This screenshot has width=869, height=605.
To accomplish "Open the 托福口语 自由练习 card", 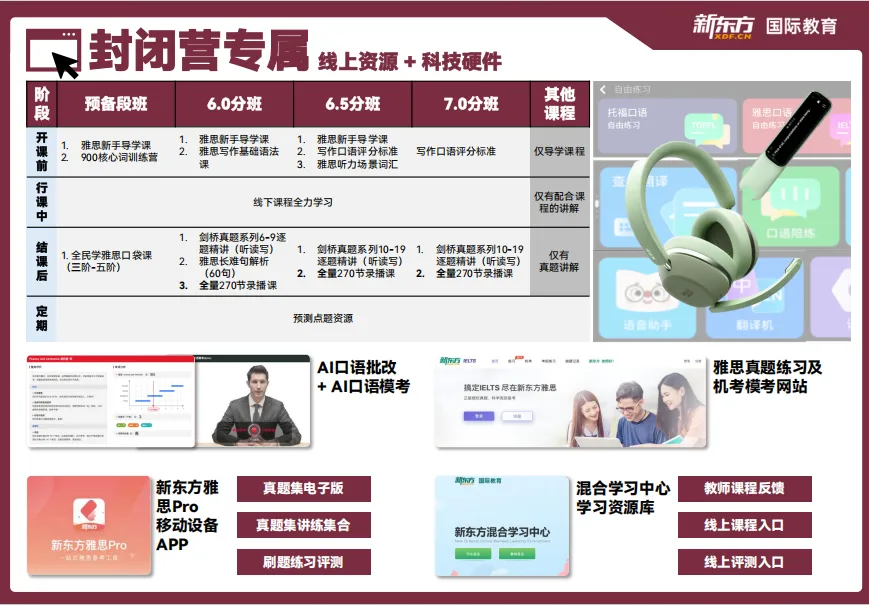I will point(667,126).
